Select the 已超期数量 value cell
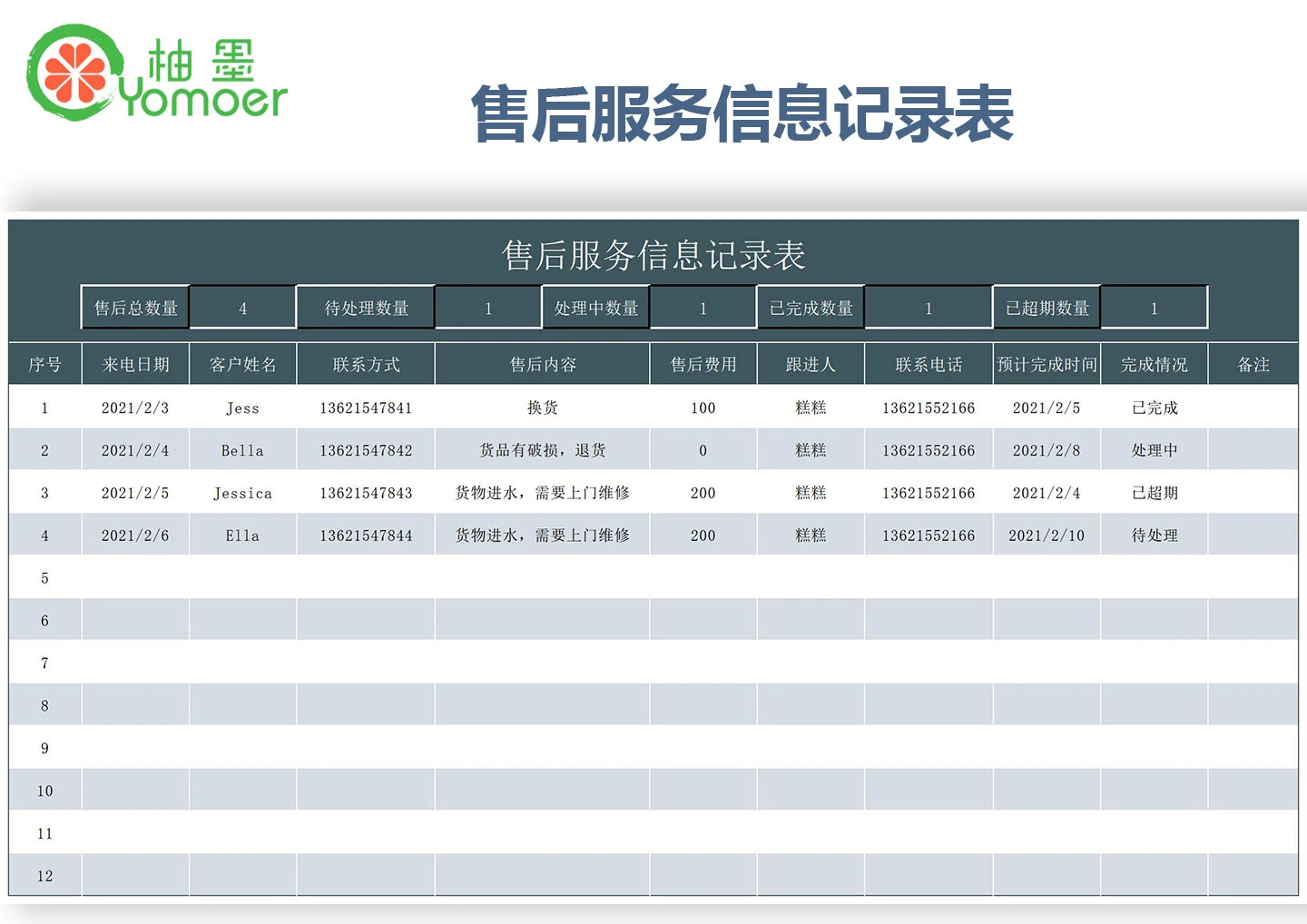This screenshot has height=924, width=1307. 1154,309
